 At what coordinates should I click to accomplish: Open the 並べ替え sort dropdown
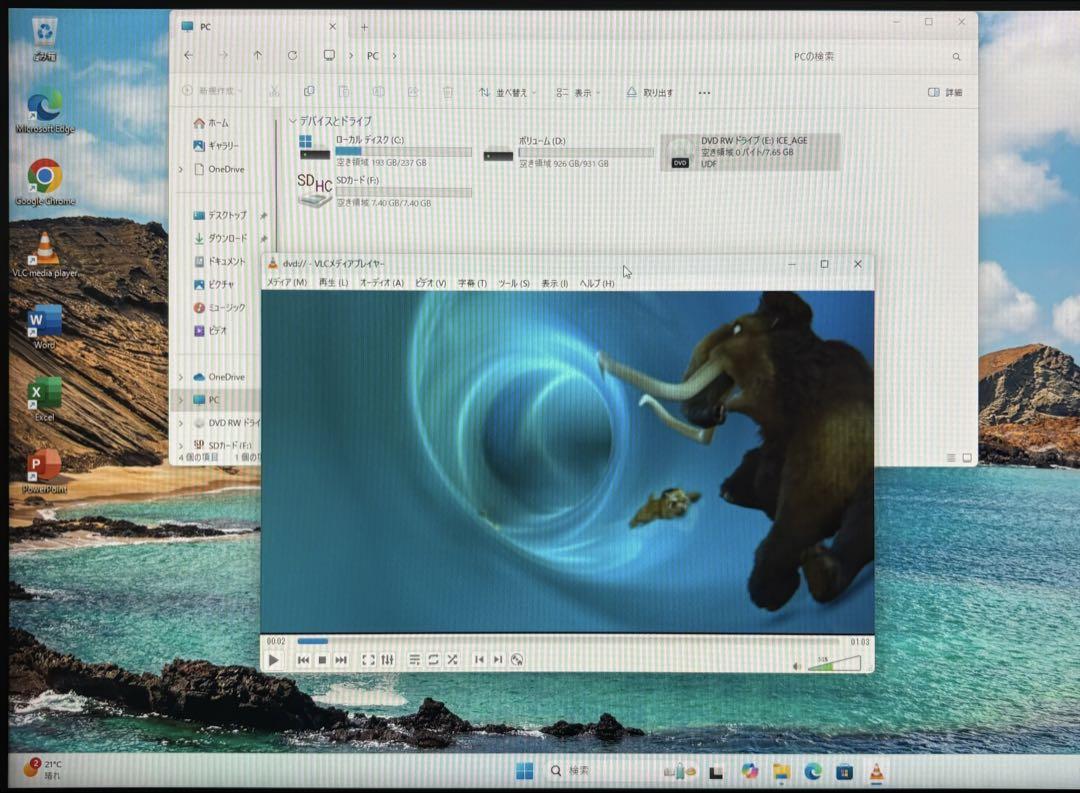pos(508,92)
